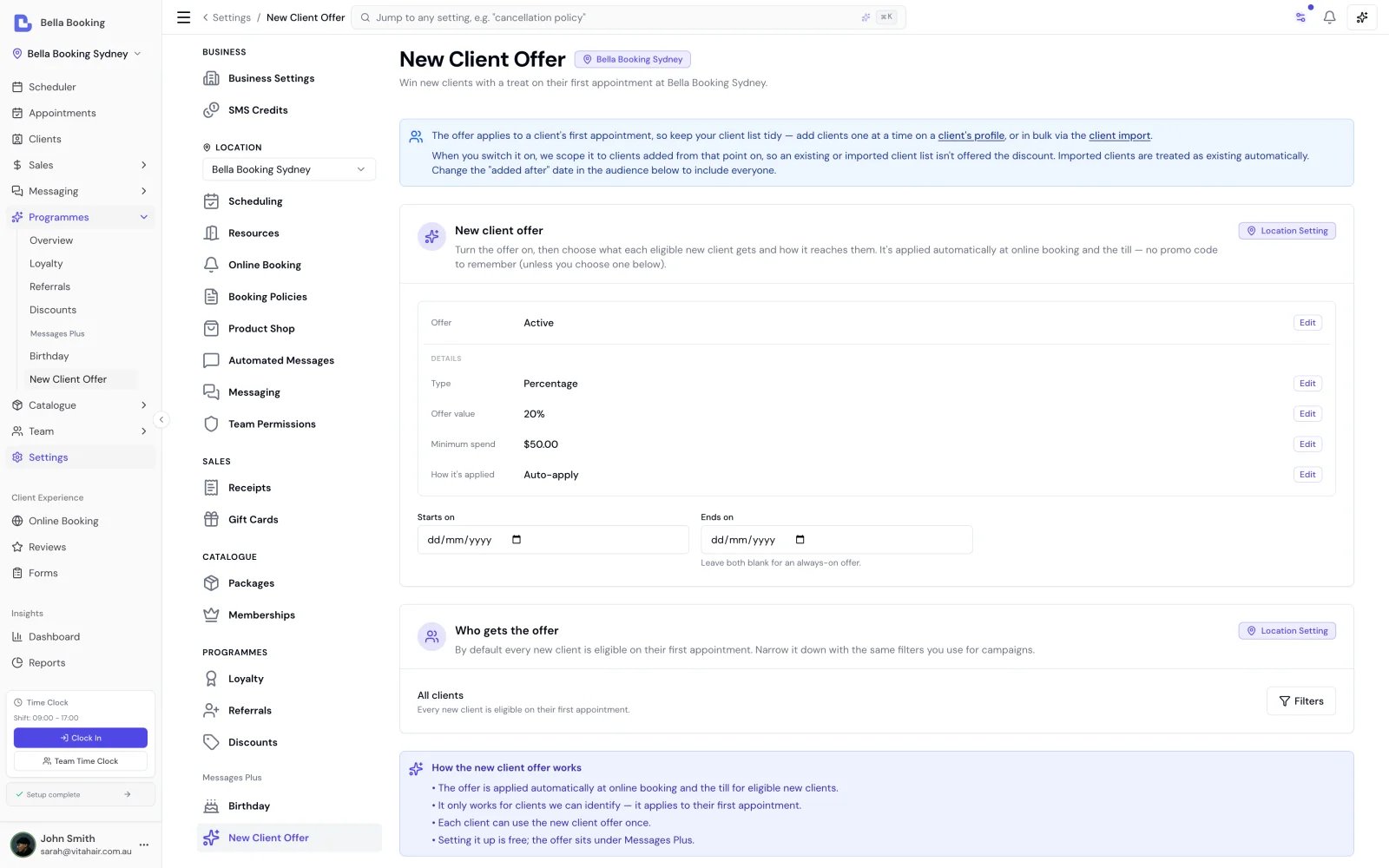Open the Birthday cake icon
1389x868 pixels.
click(x=211, y=806)
